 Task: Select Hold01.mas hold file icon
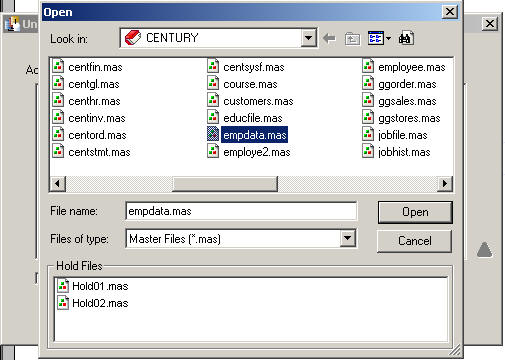tap(63, 285)
